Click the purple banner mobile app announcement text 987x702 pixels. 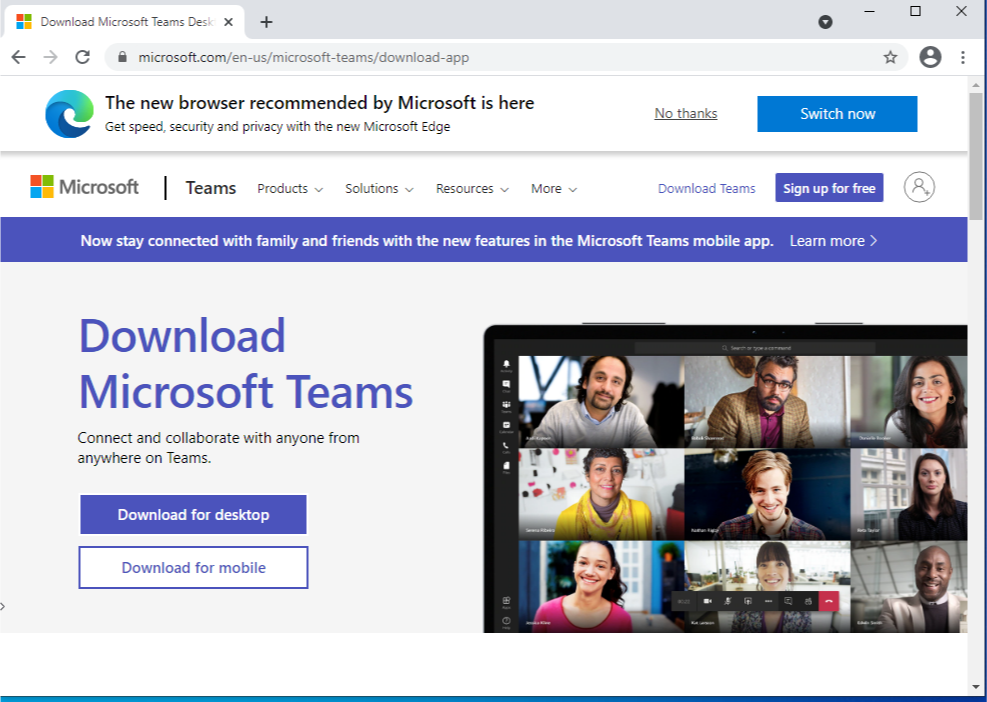pyautogui.click(x=427, y=241)
